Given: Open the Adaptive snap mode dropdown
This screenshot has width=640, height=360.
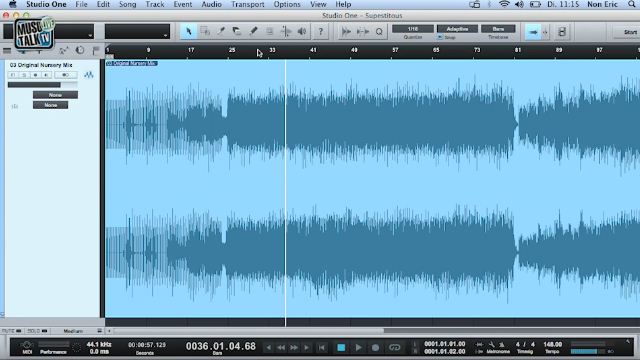Looking at the screenshot, I should pos(457,29).
